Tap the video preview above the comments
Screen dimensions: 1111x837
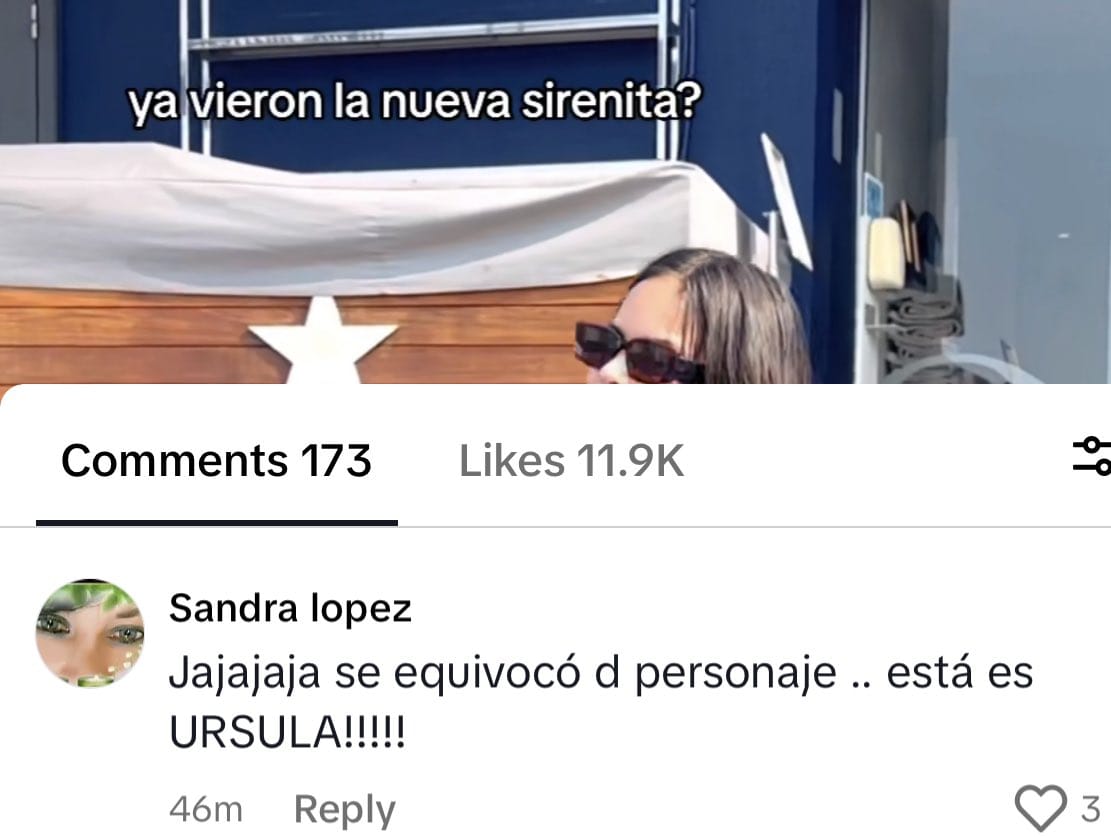tap(556, 191)
